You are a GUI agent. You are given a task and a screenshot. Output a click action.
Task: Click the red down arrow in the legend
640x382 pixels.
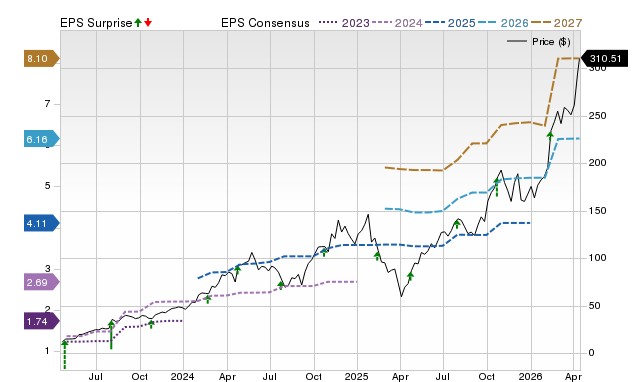pyautogui.click(x=148, y=23)
